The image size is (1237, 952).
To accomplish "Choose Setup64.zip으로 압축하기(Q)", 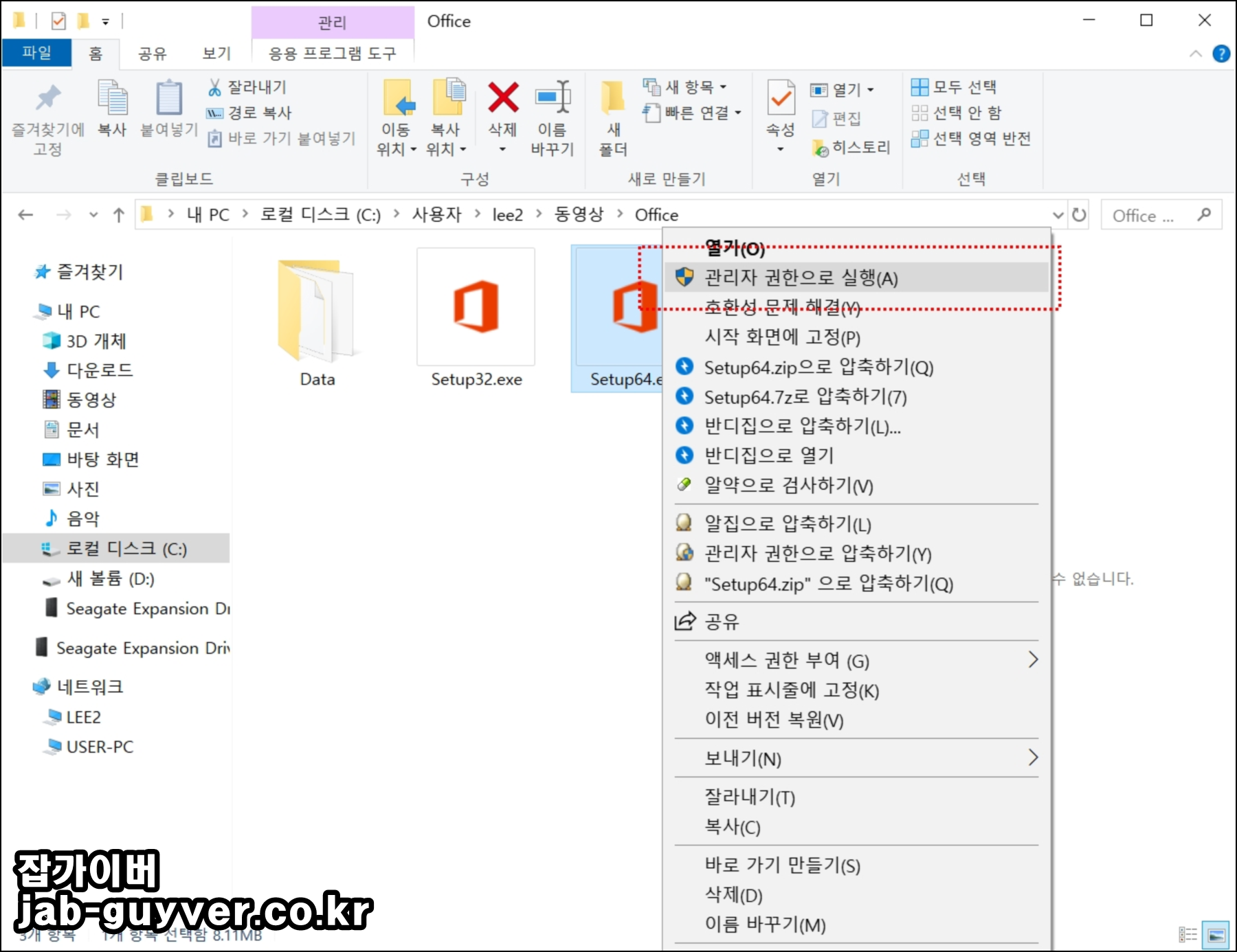I will coord(856,367).
